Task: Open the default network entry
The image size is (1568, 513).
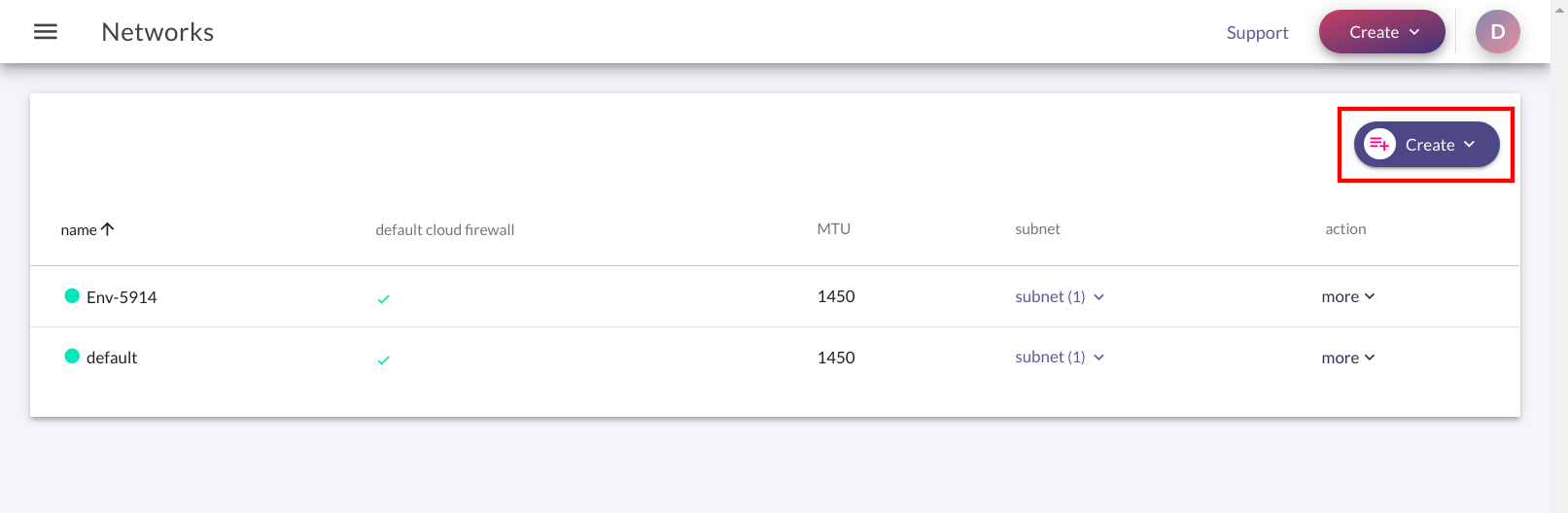Action: 112,358
